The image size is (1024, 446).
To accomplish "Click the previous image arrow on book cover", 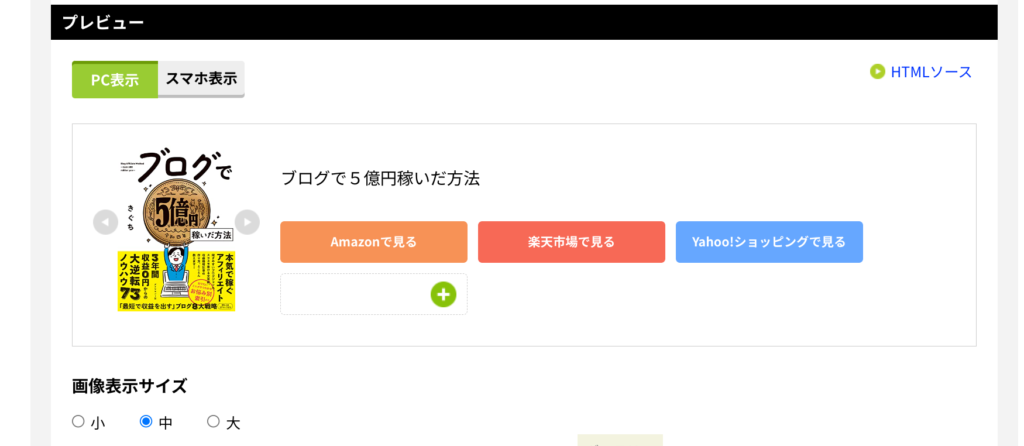I will (105, 222).
